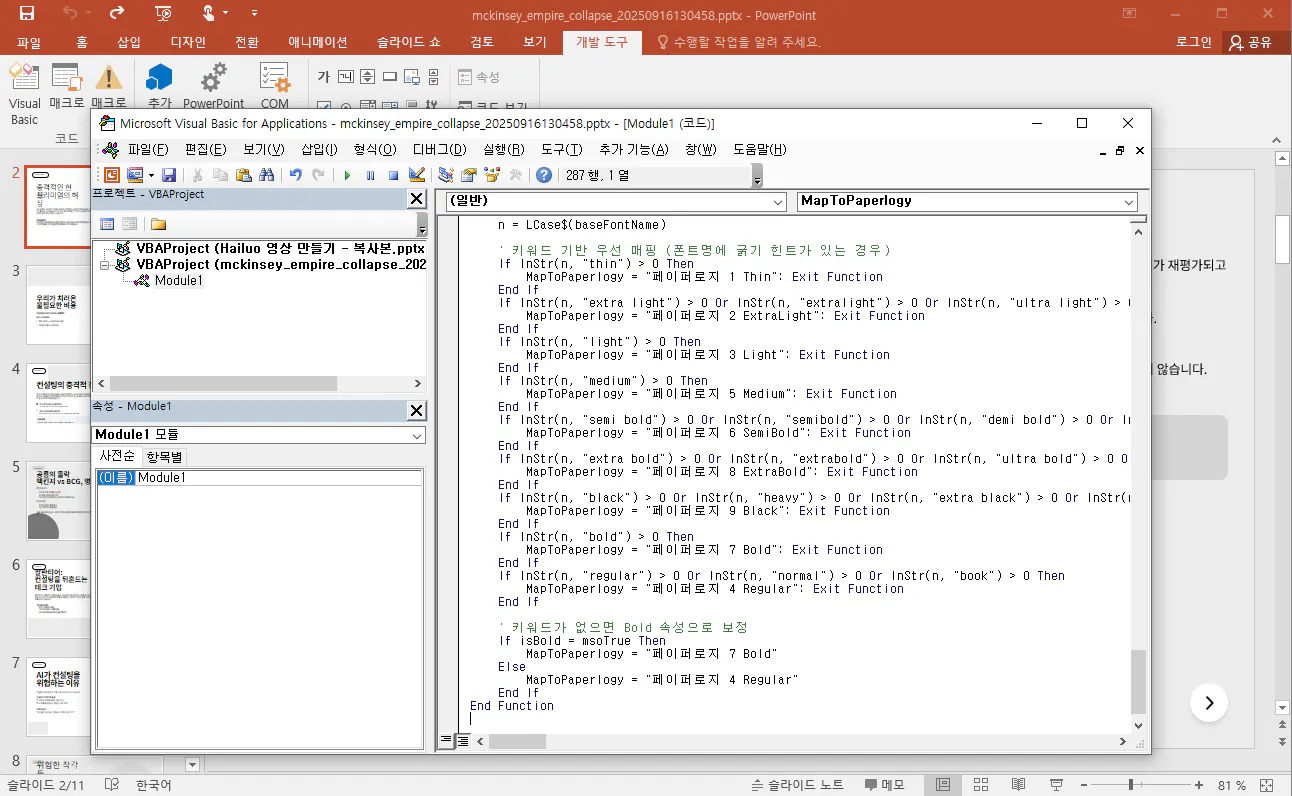Stop execution with the Reset square button

393,175
